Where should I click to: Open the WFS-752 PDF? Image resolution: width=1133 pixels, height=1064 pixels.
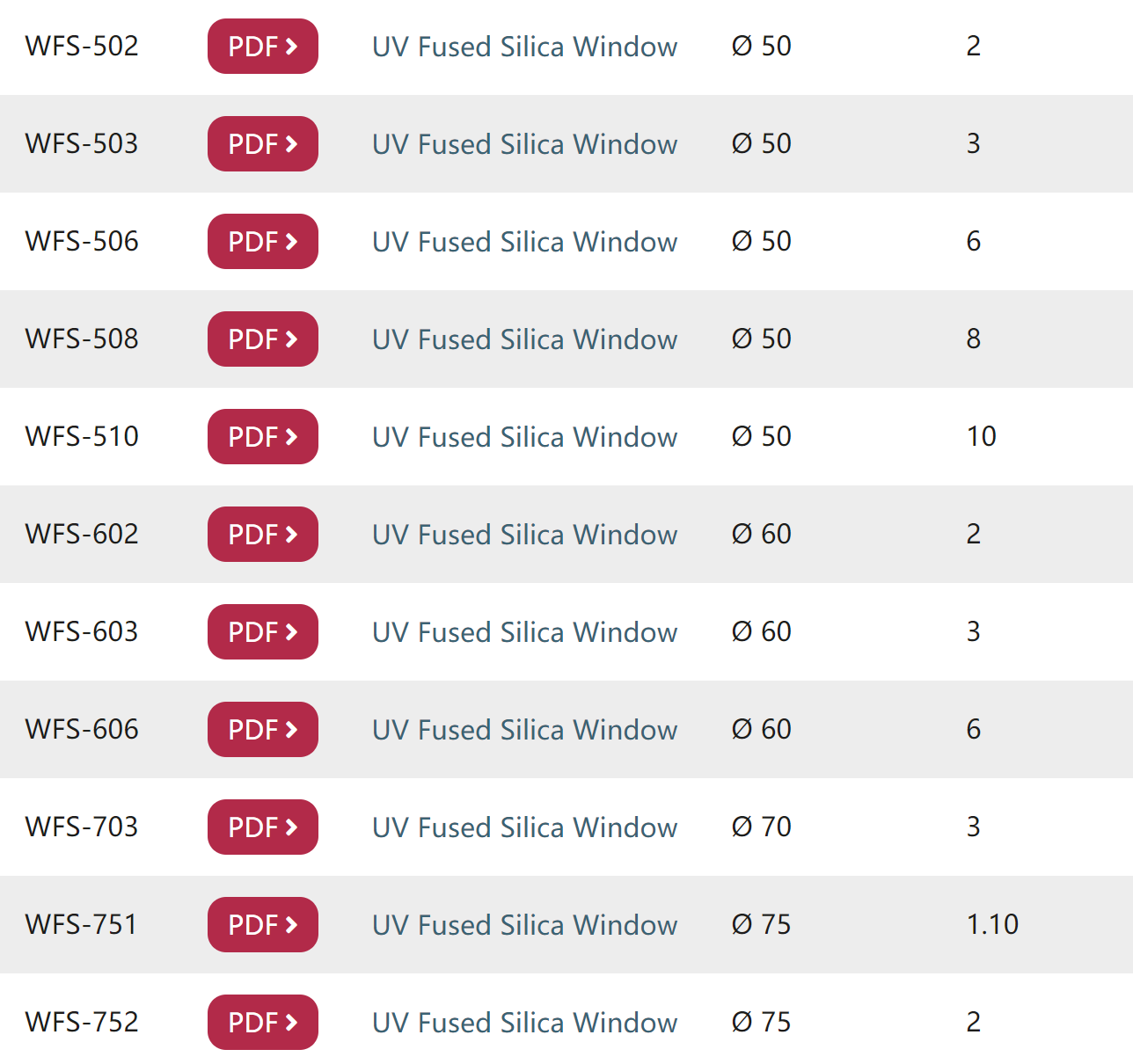tap(262, 1023)
